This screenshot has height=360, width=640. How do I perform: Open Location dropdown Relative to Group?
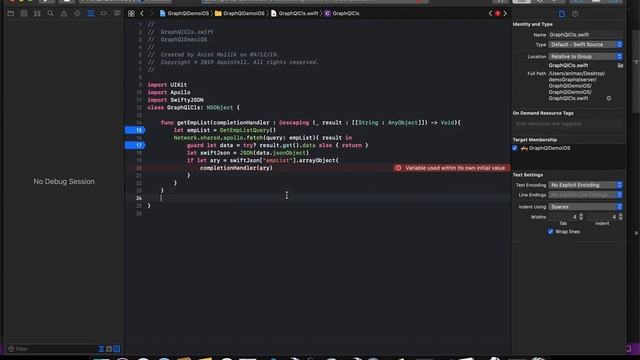(x=585, y=56)
